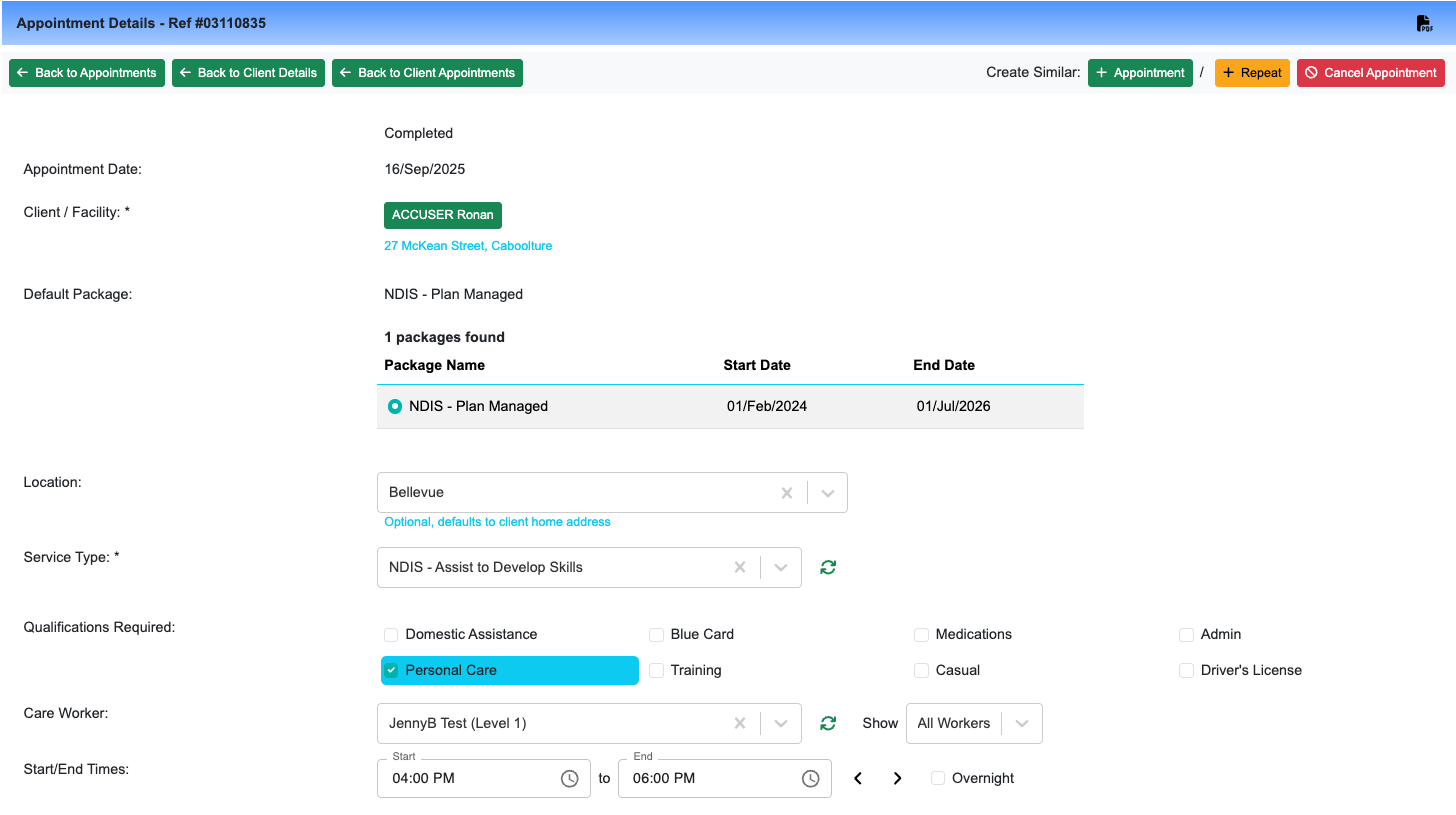Viewport: 1456px width, 815px height.
Task: Open the 27 McKean Street address link
Action: point(468,245)
